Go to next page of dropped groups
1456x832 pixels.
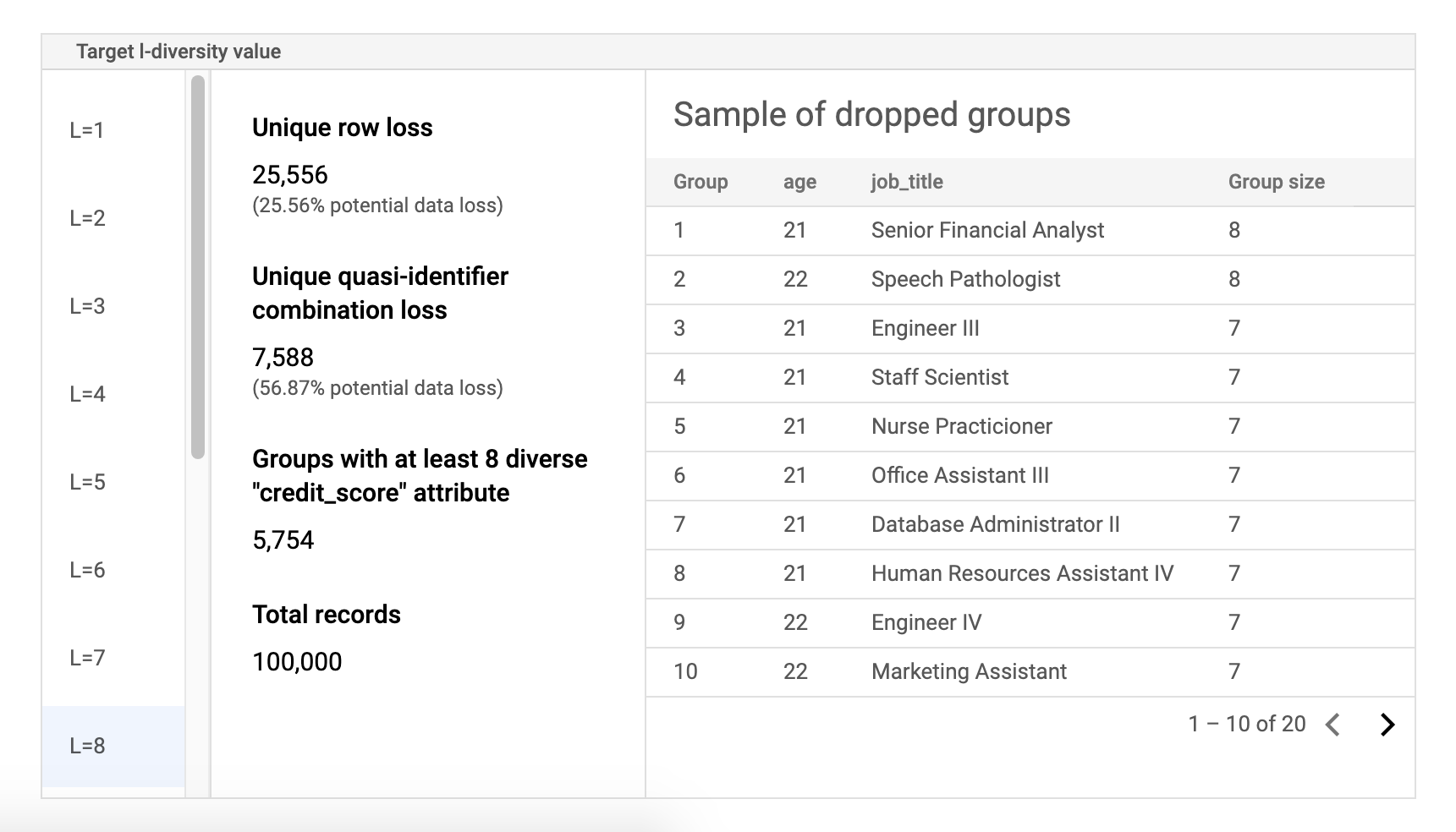coord(1387,725)
